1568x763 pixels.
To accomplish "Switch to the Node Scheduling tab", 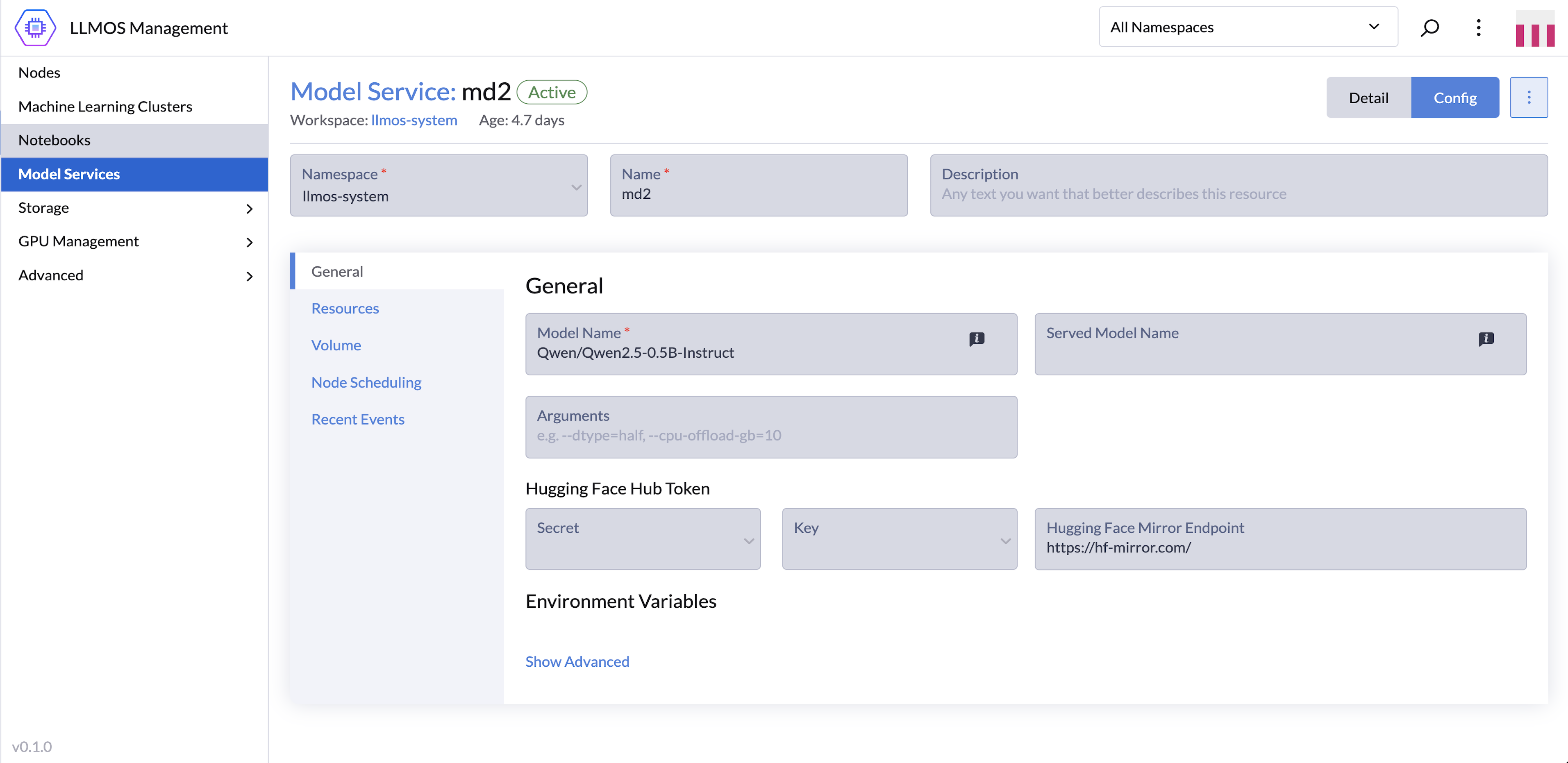I will pos(366,382).
